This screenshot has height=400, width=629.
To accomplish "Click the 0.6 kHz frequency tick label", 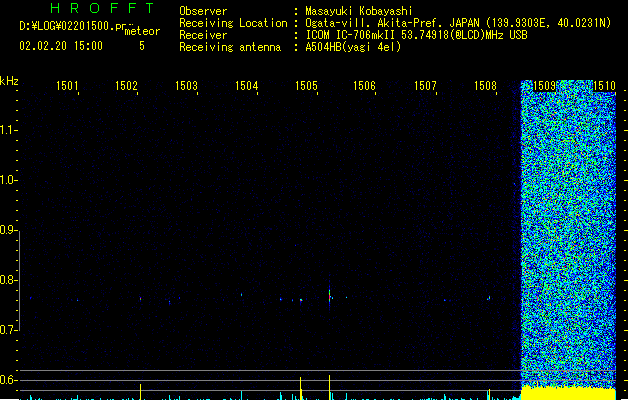I will tap(7, 380).
